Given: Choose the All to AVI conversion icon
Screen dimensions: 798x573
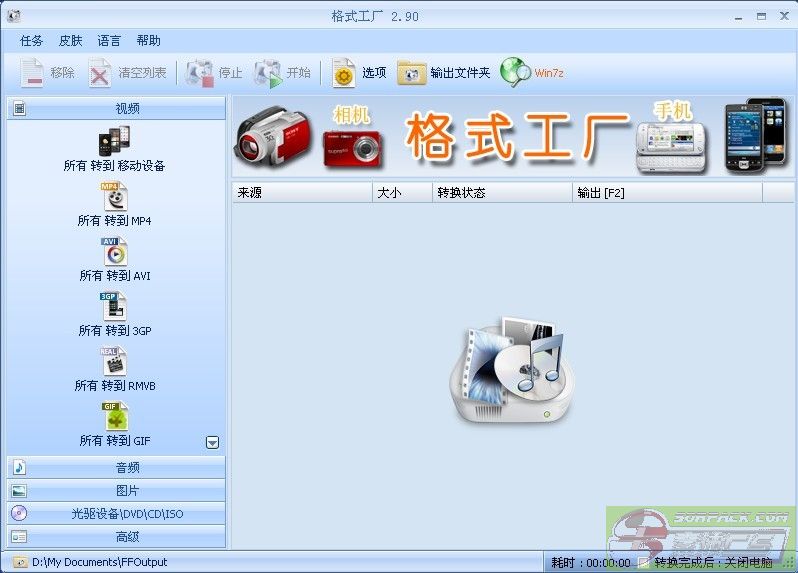Looking at the screenshot, I should tap(114, 253).
